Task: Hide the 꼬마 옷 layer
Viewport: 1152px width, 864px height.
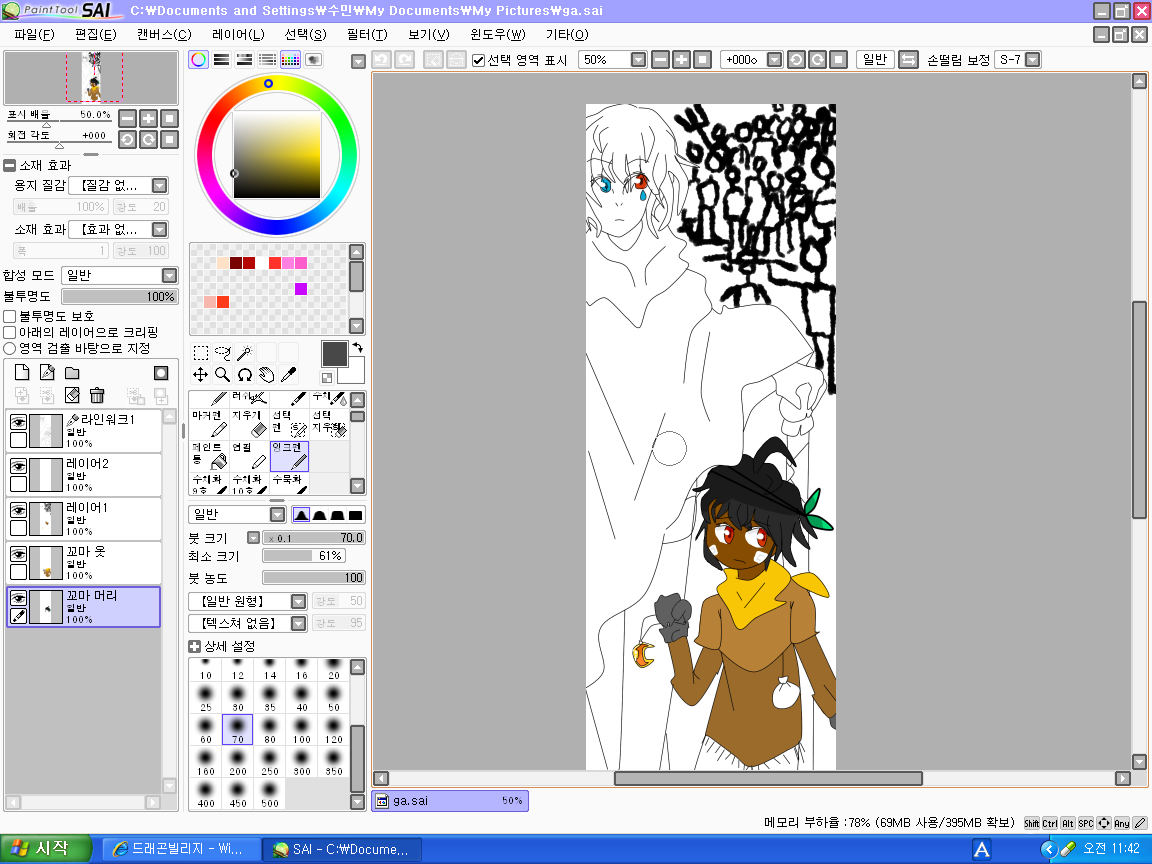Action: point(18,554)
